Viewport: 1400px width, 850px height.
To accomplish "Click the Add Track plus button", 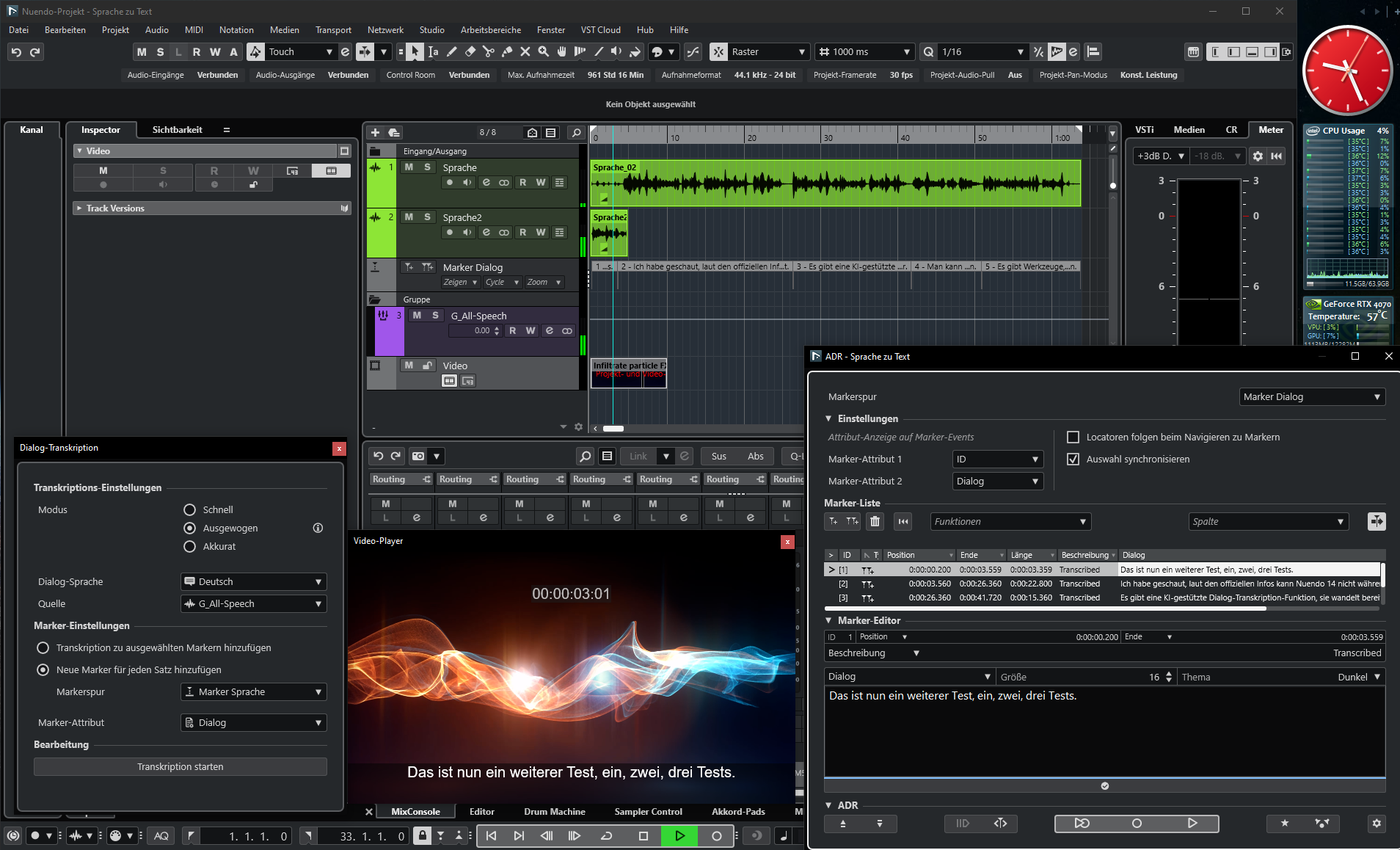I will click(375, 133).
